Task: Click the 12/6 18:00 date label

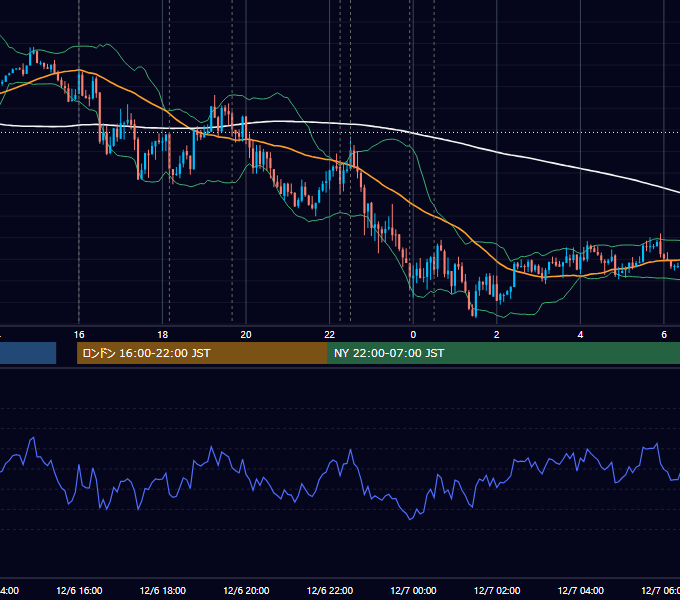Action: coord(163,590)
